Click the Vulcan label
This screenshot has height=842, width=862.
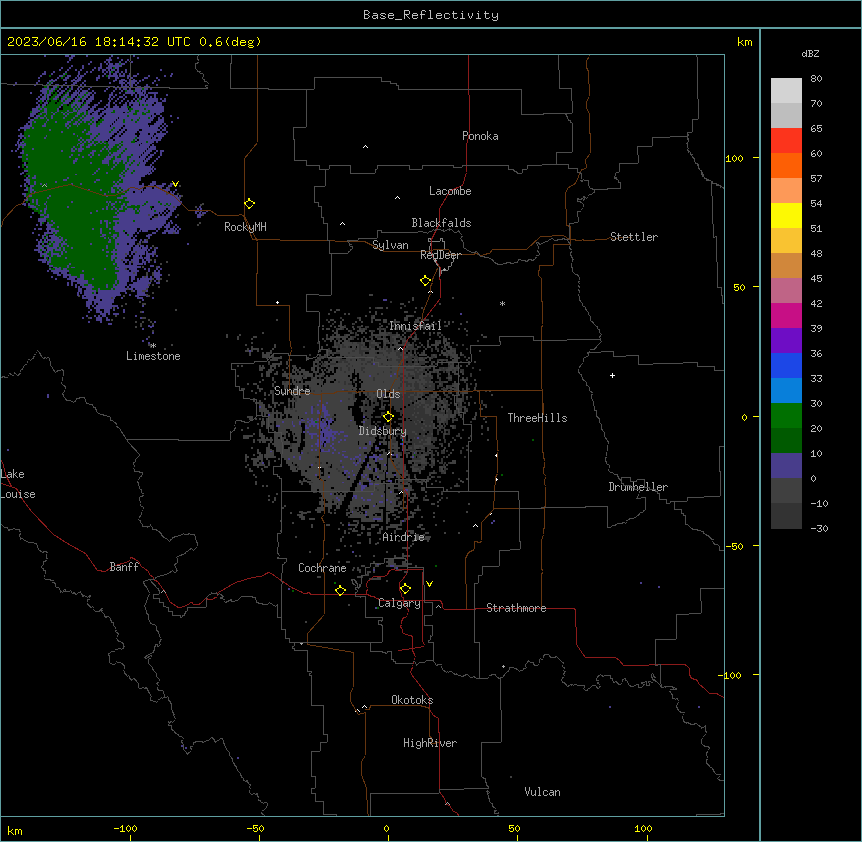pos(542,792)
